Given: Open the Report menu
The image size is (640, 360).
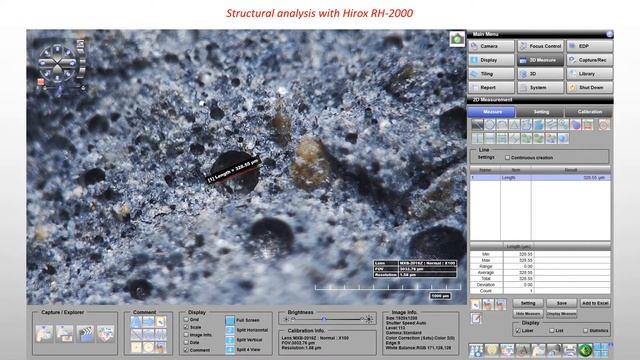Looking at the screenshot, I should tap(491, 87).
